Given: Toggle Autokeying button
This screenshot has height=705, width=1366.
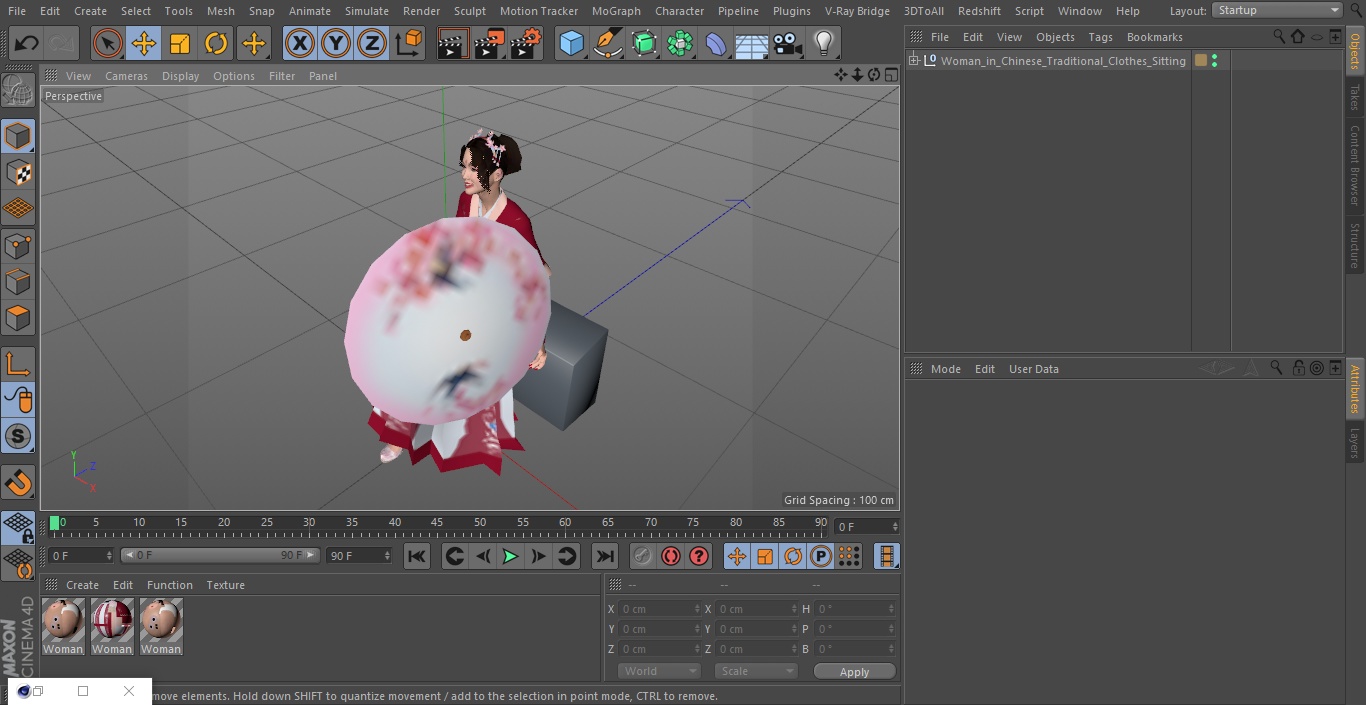Looking at the screenshot, I should point(671,556).
